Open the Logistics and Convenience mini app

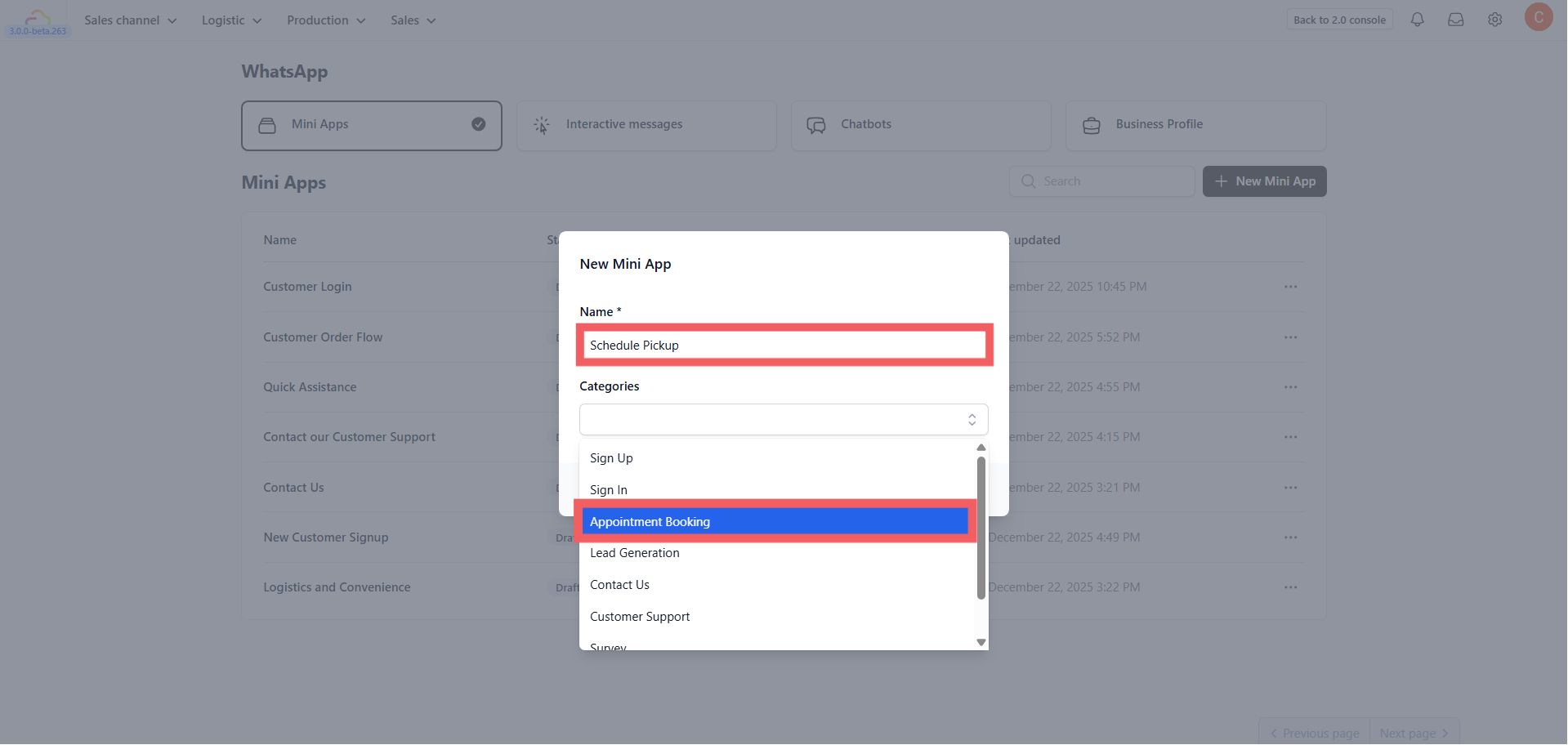coord(337,587)
